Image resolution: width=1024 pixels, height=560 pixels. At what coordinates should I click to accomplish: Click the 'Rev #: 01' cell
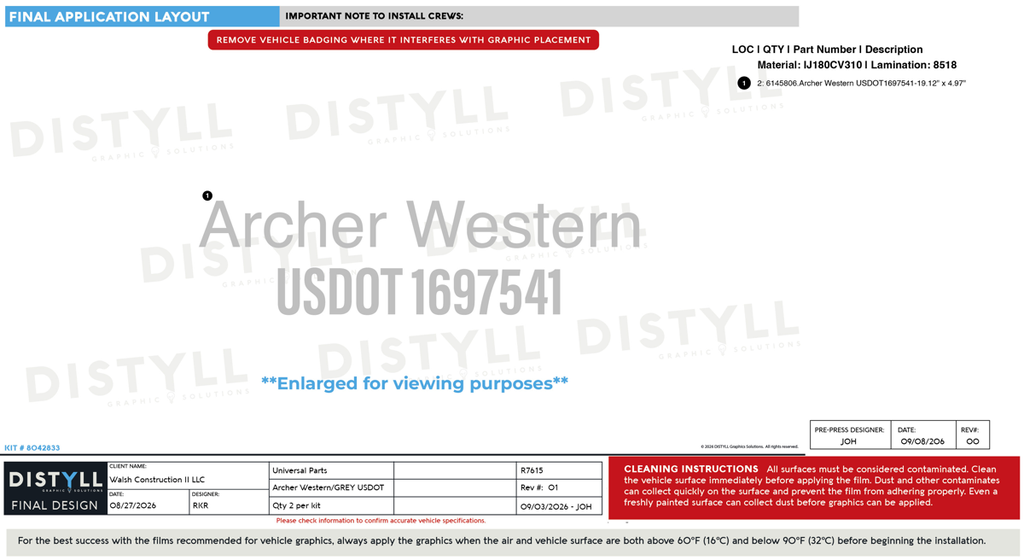tap(559, 488)
